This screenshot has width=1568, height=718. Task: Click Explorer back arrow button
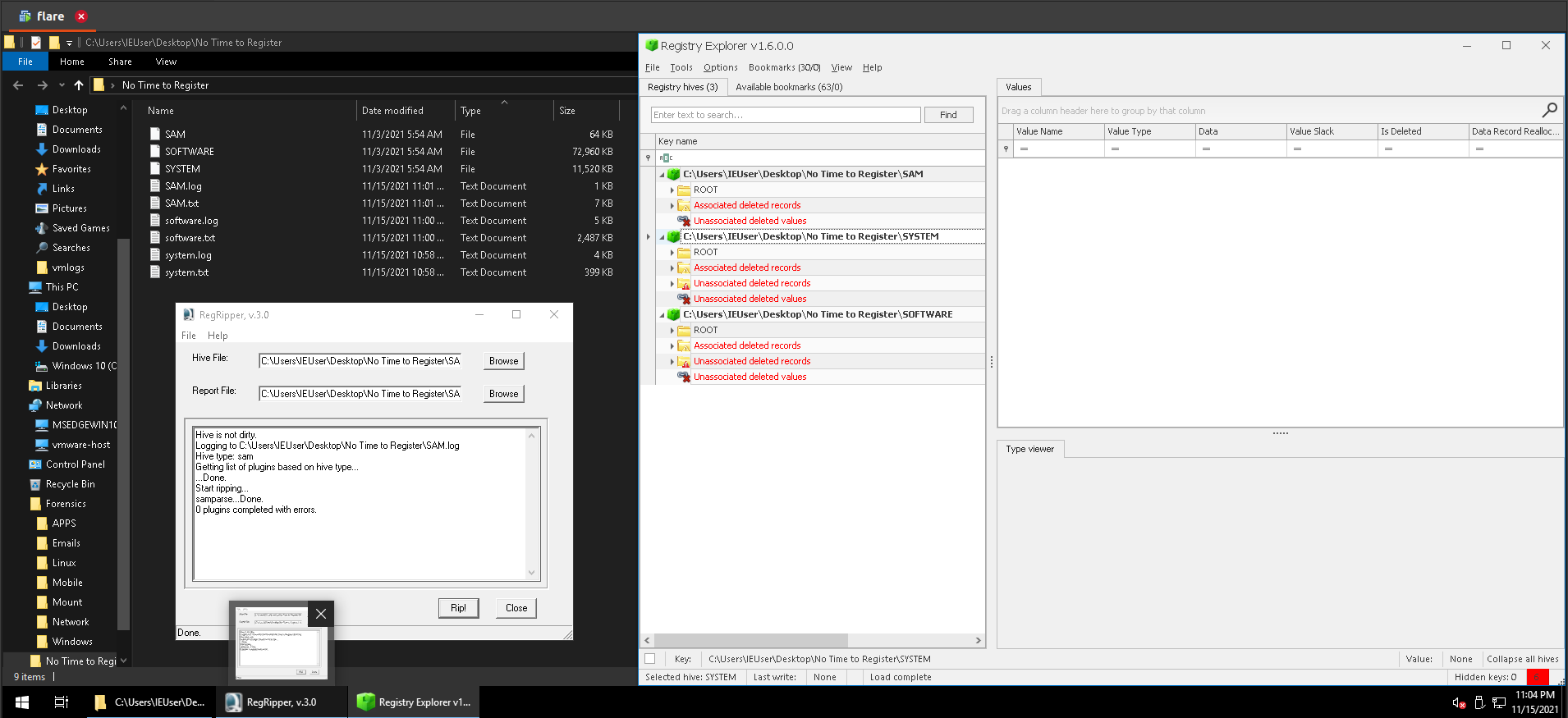click(x=18, y=85)
